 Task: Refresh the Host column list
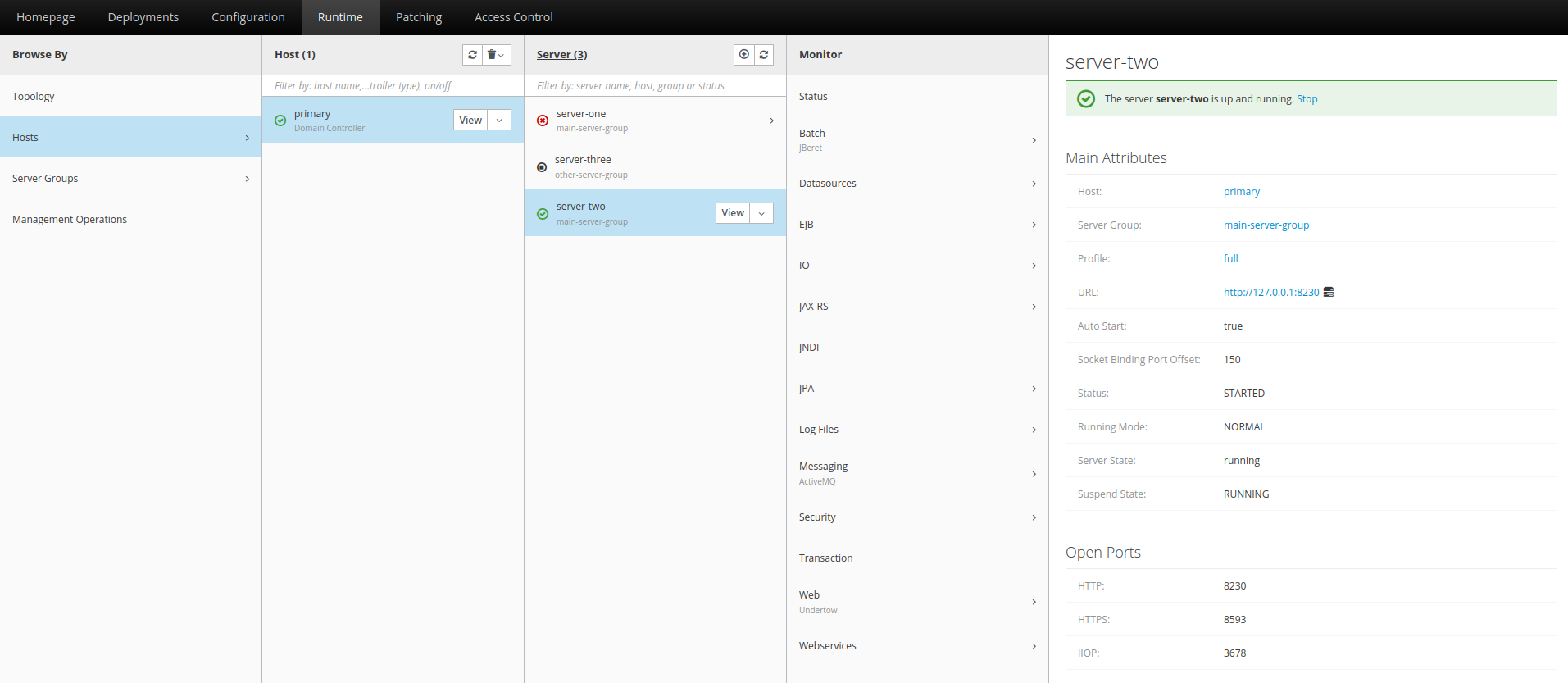point(472,55)
